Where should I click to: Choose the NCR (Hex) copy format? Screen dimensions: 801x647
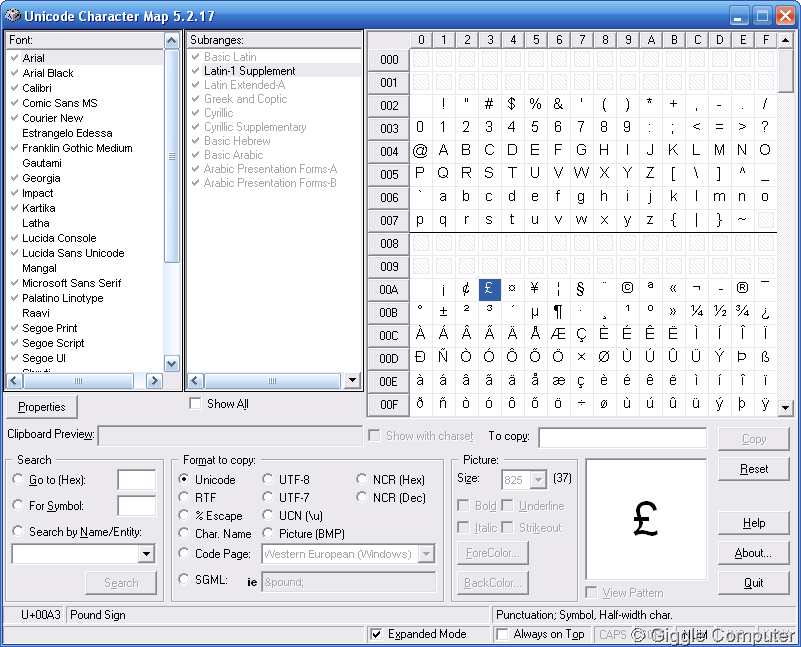click(x=362, y=479)
